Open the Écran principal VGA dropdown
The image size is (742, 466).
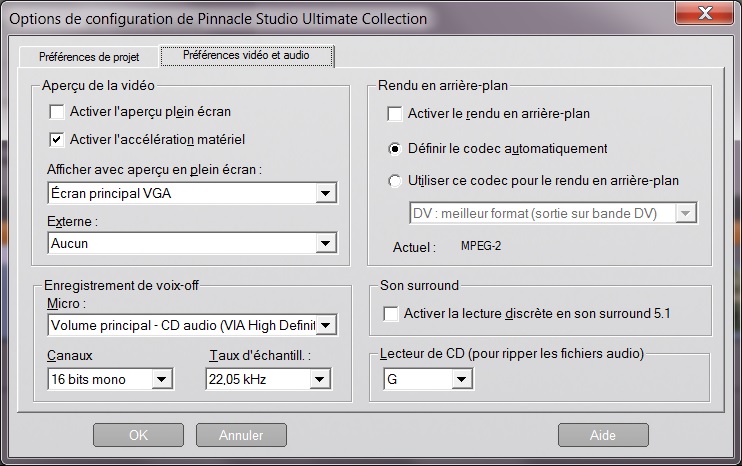click(x=192, y=193)
